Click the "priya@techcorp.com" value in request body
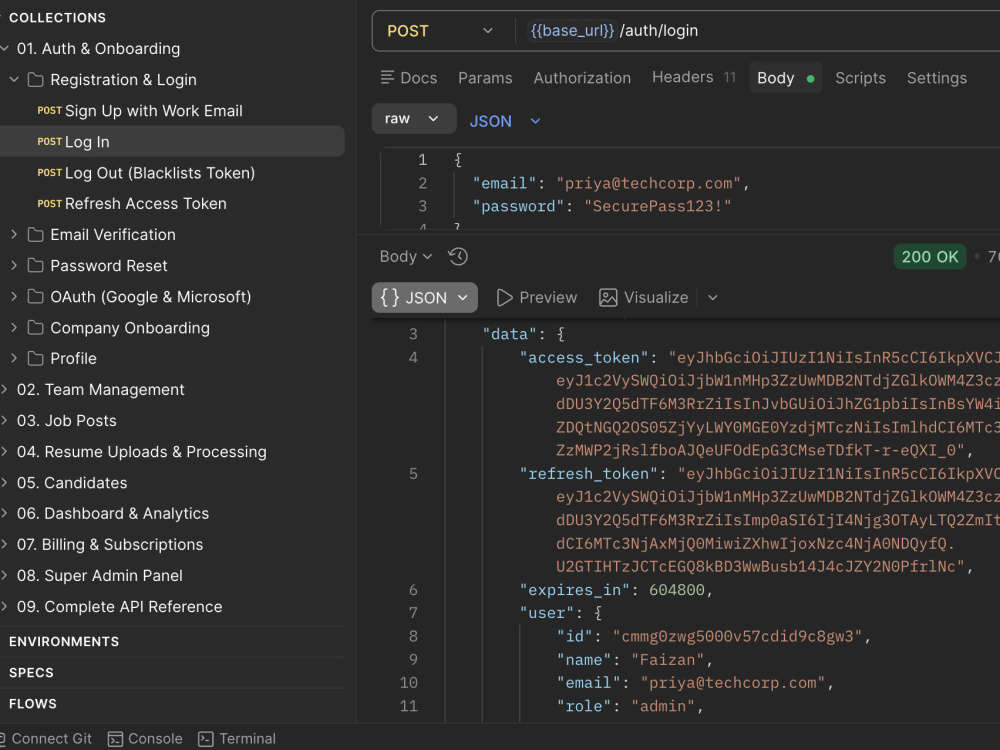 tap(649, 184)
